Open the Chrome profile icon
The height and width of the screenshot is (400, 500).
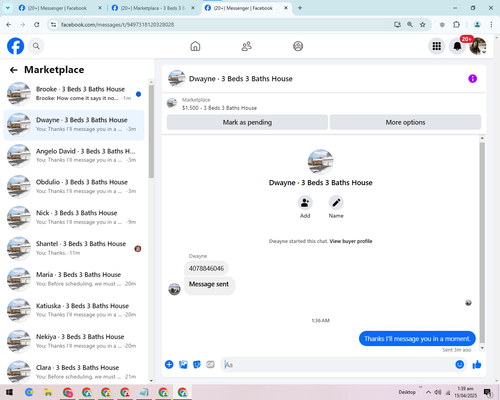[x=477, y=24]
